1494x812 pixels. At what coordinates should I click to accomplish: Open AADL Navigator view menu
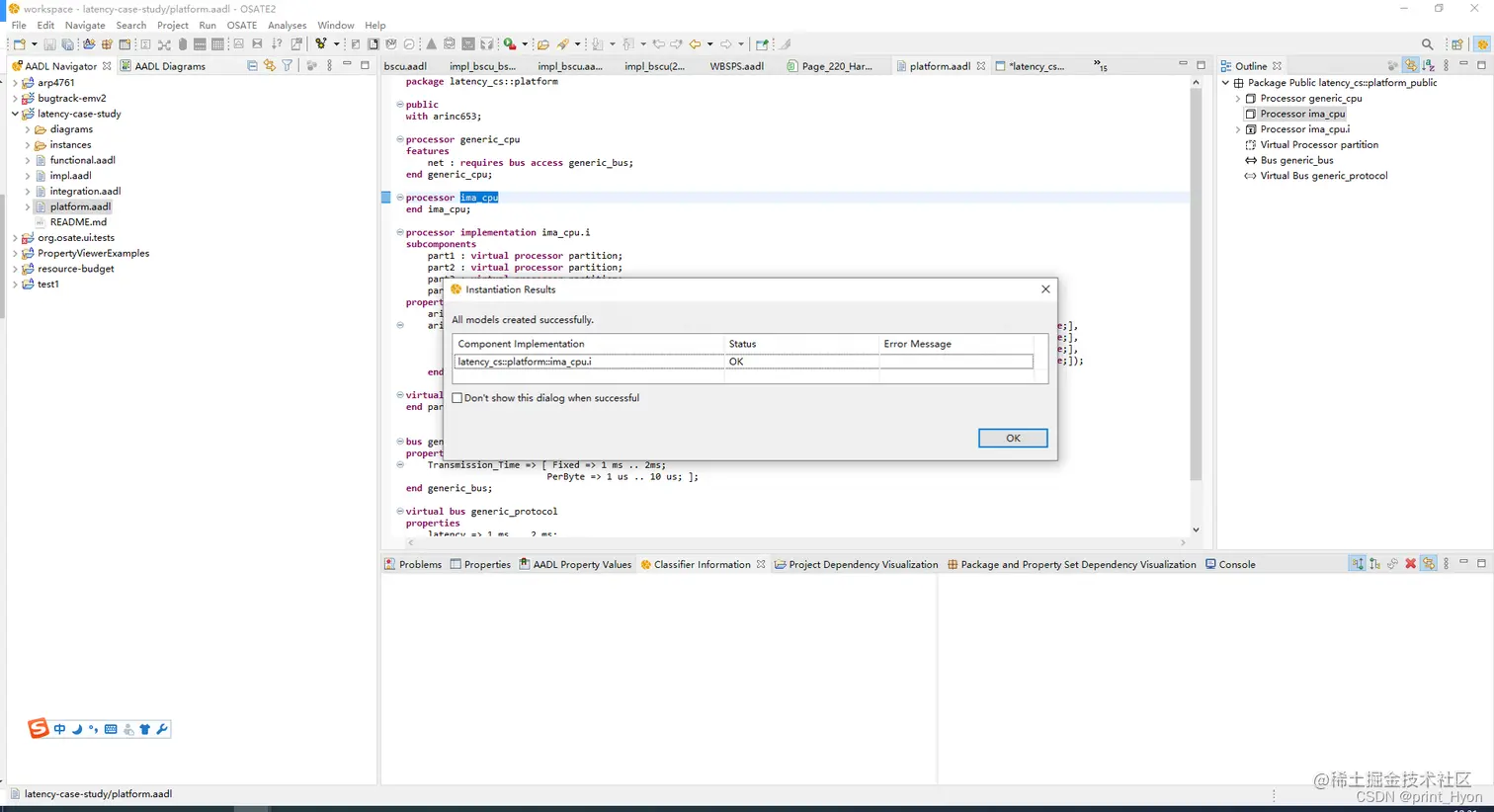[329, 65]
